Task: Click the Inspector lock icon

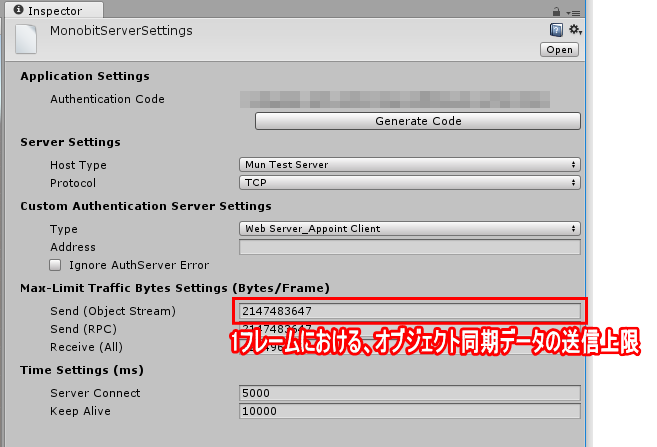Action: pos(556,11)
